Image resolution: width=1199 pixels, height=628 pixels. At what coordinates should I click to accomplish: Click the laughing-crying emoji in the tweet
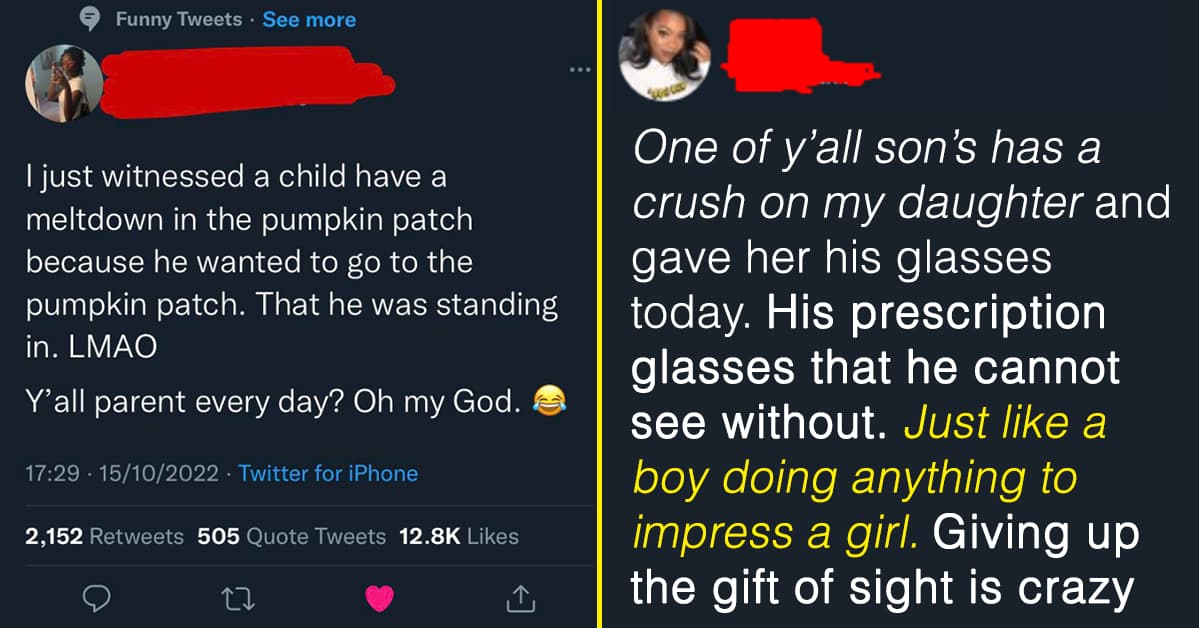(x=546, y=402)
